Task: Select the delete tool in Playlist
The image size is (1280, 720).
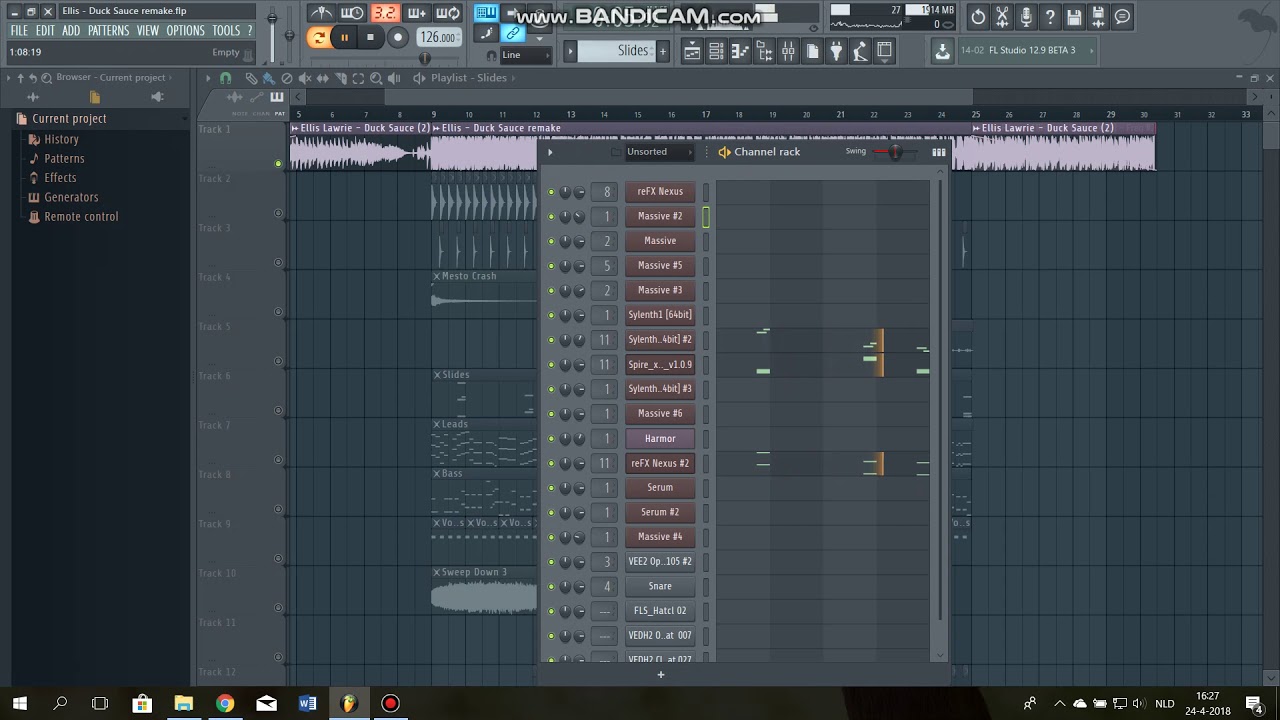Action: (x=287, y=78)
